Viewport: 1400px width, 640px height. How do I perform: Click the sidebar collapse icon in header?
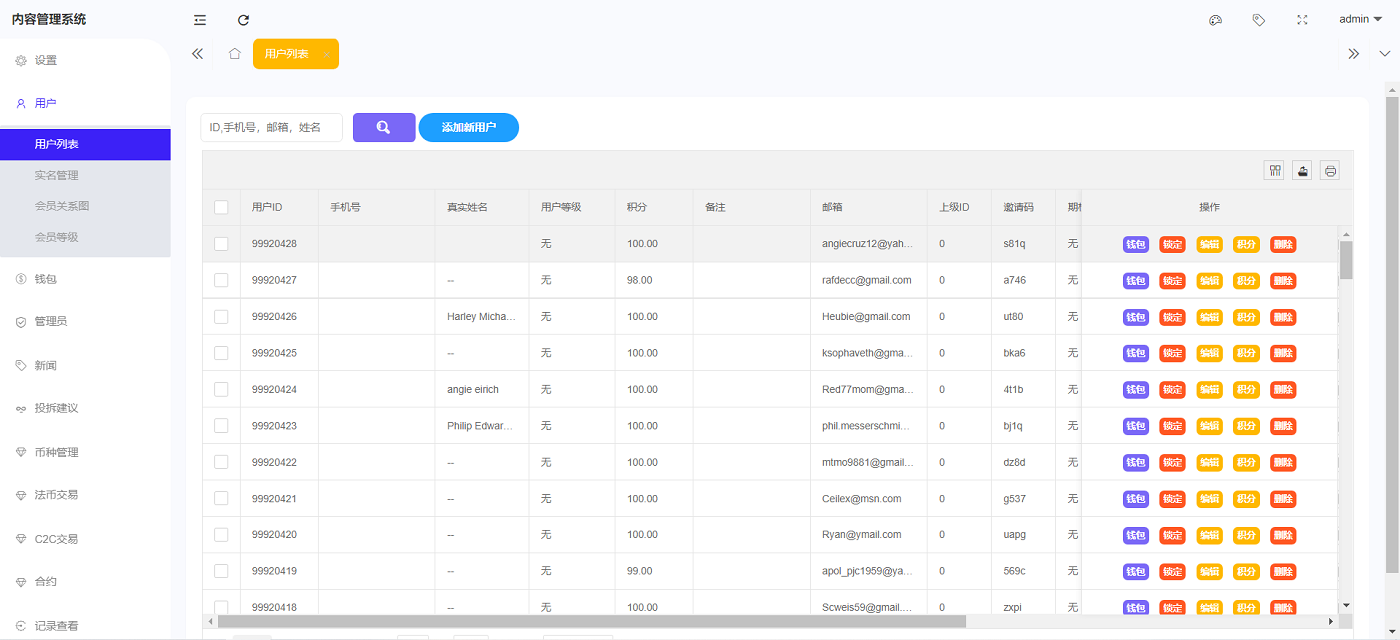point(200,20)
